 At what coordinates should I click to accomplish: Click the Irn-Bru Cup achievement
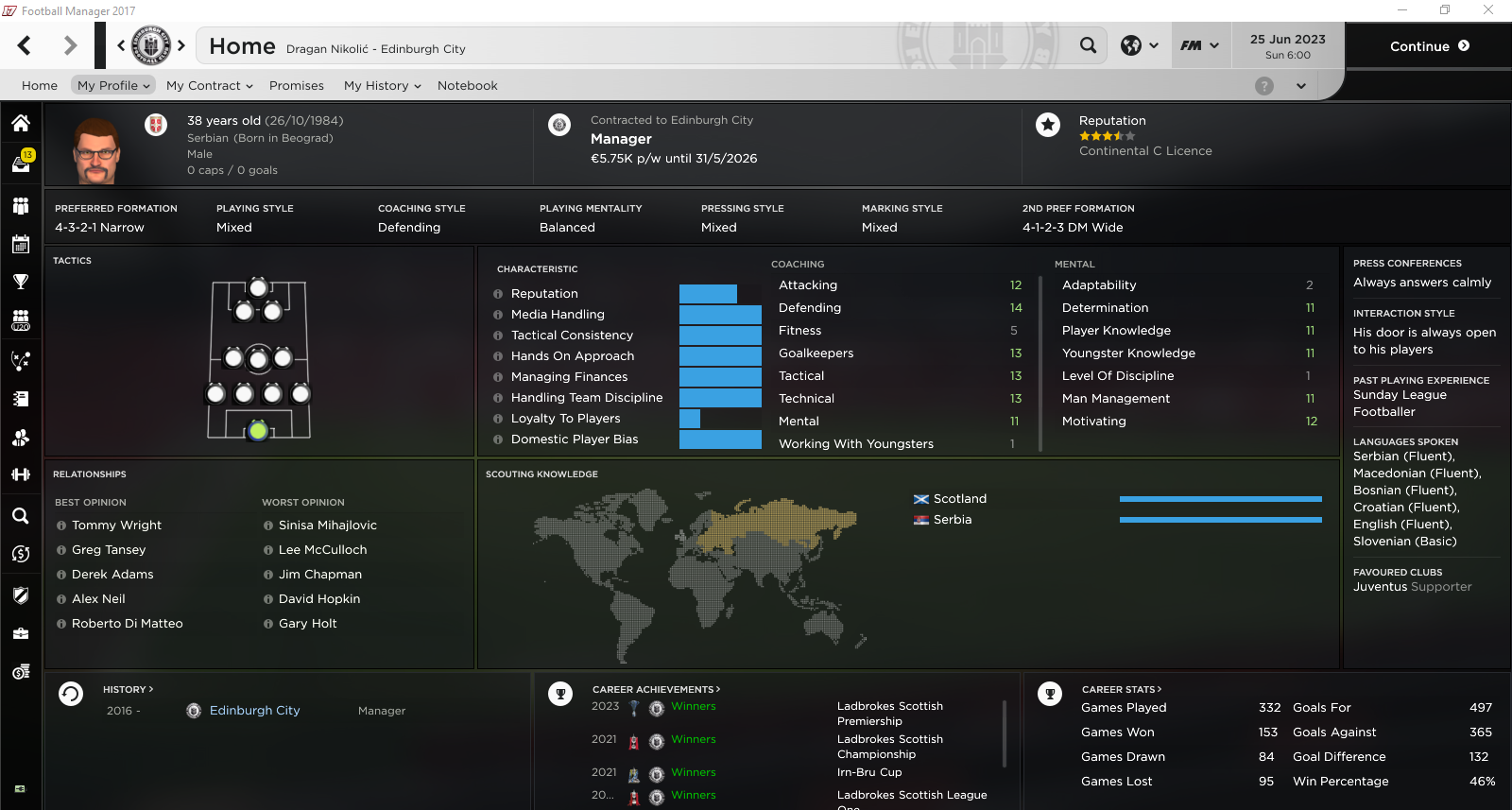tap(869, 772)
